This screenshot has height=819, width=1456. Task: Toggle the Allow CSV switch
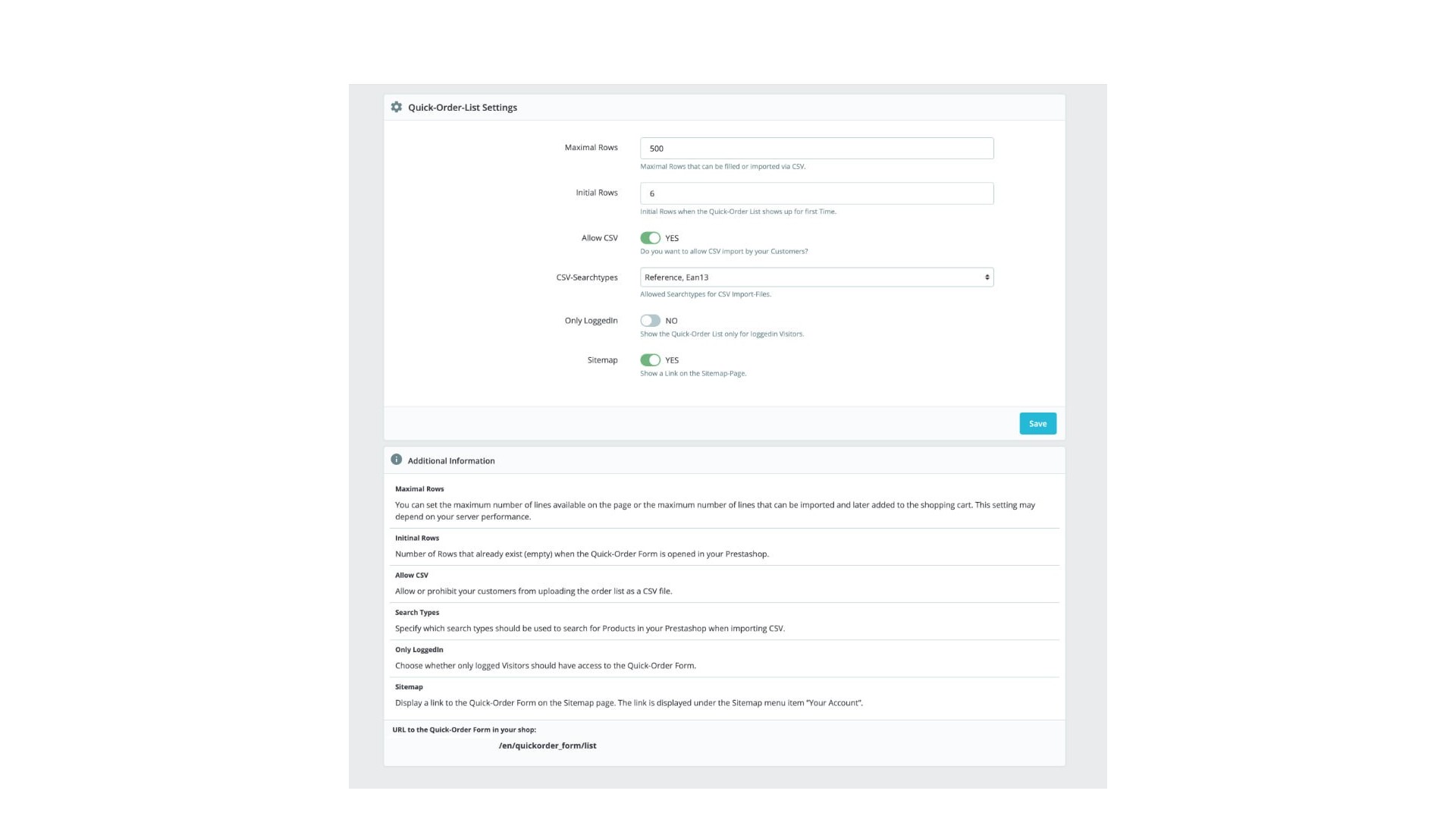[x=650, y=238]
